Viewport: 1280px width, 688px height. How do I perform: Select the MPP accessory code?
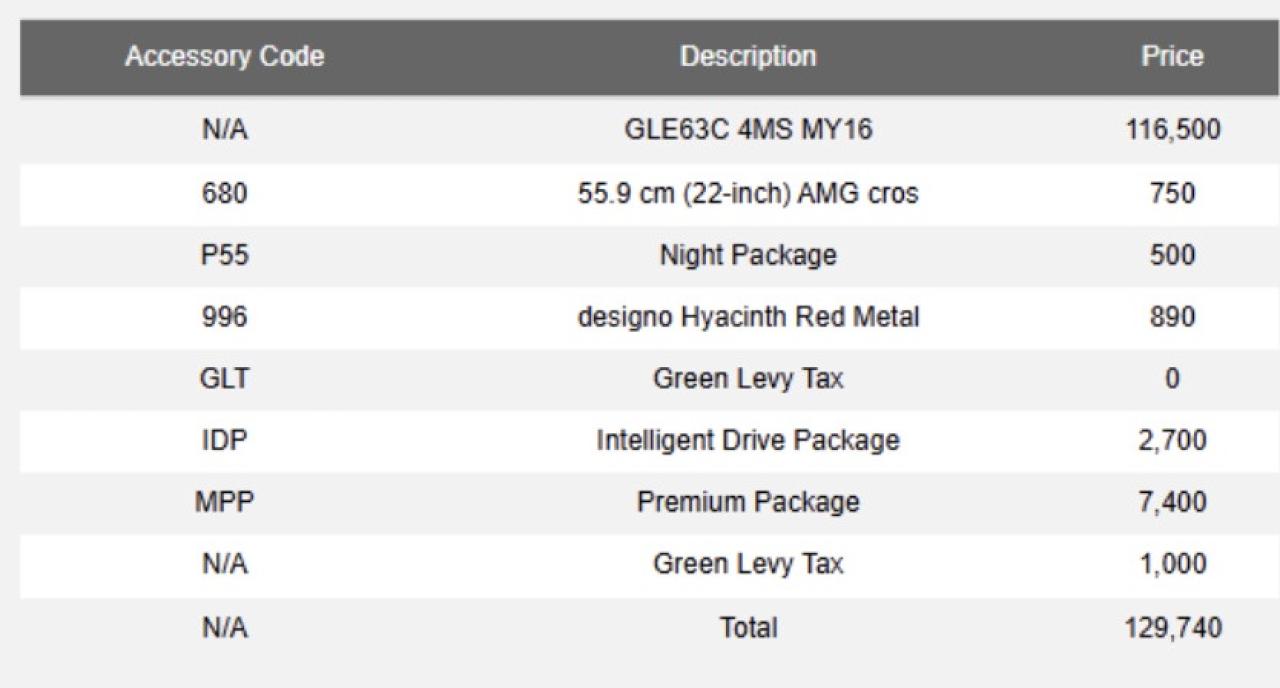coord(224,502)
